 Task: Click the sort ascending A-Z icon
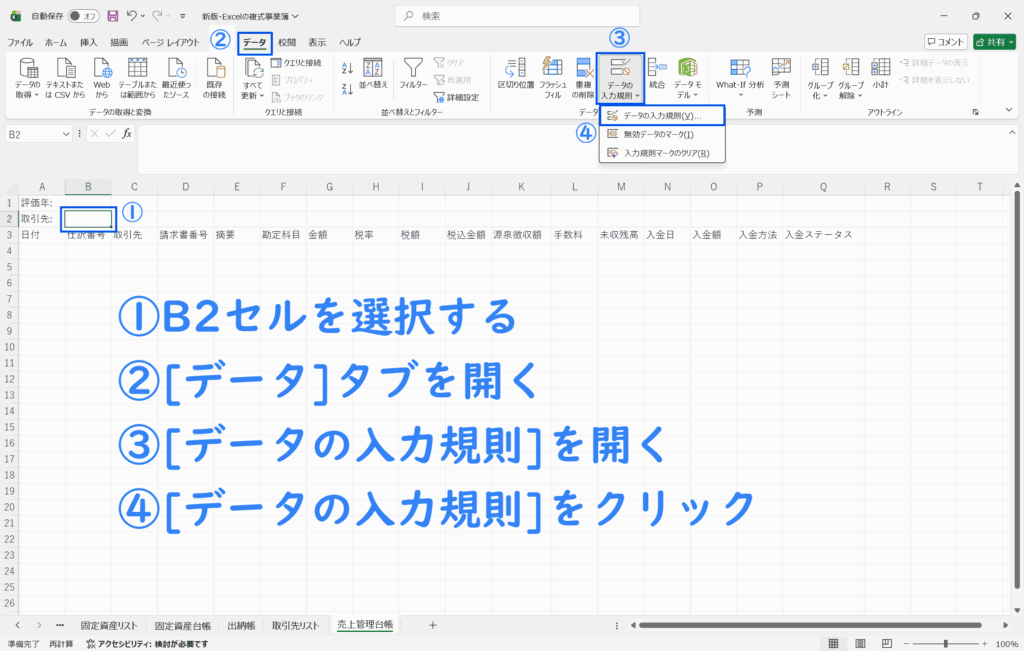348,68
